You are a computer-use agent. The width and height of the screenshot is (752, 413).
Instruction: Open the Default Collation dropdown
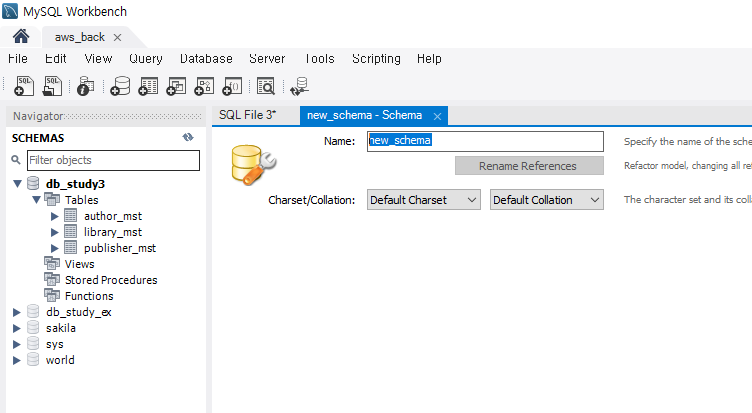pos(547,200)
